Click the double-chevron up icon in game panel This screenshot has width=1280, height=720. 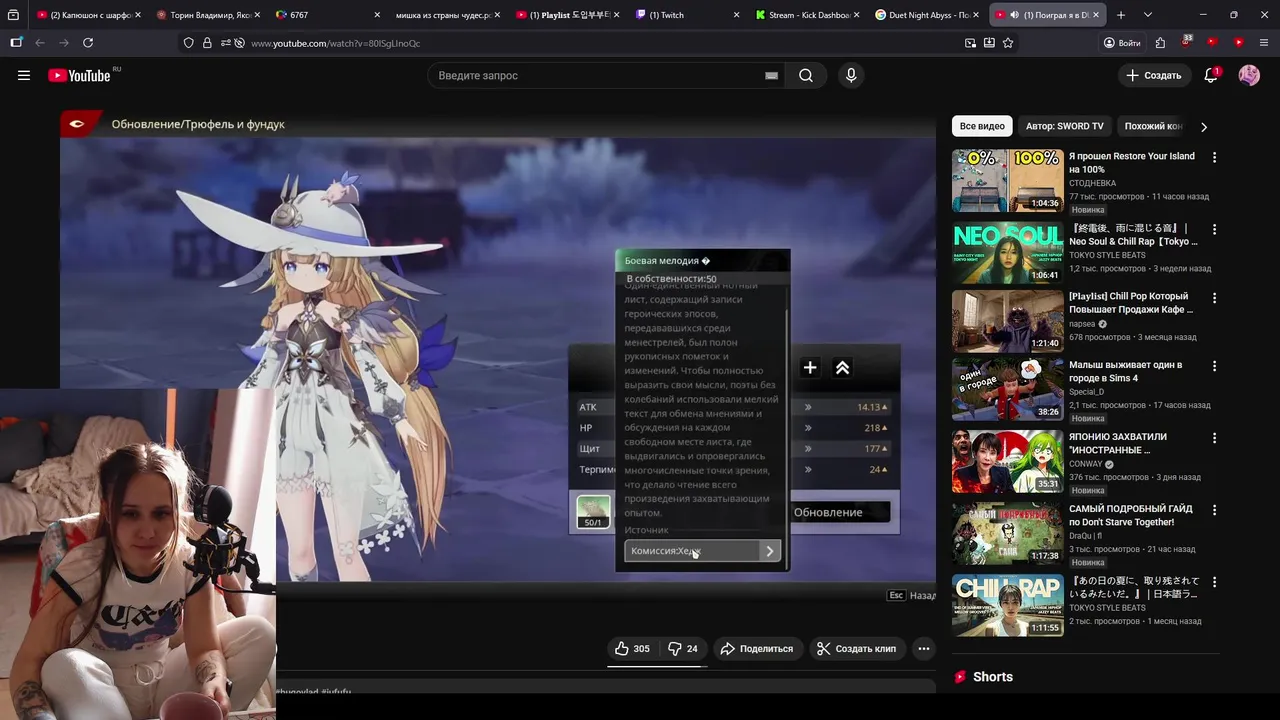click(x=842, y=368)
